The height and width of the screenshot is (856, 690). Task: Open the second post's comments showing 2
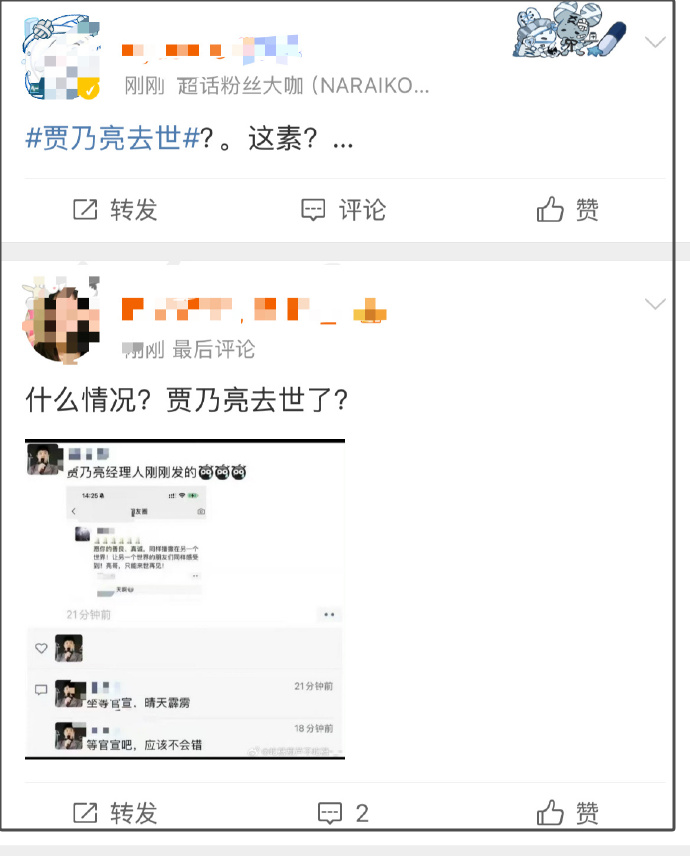pyautogui.click(x=343, y=813)
